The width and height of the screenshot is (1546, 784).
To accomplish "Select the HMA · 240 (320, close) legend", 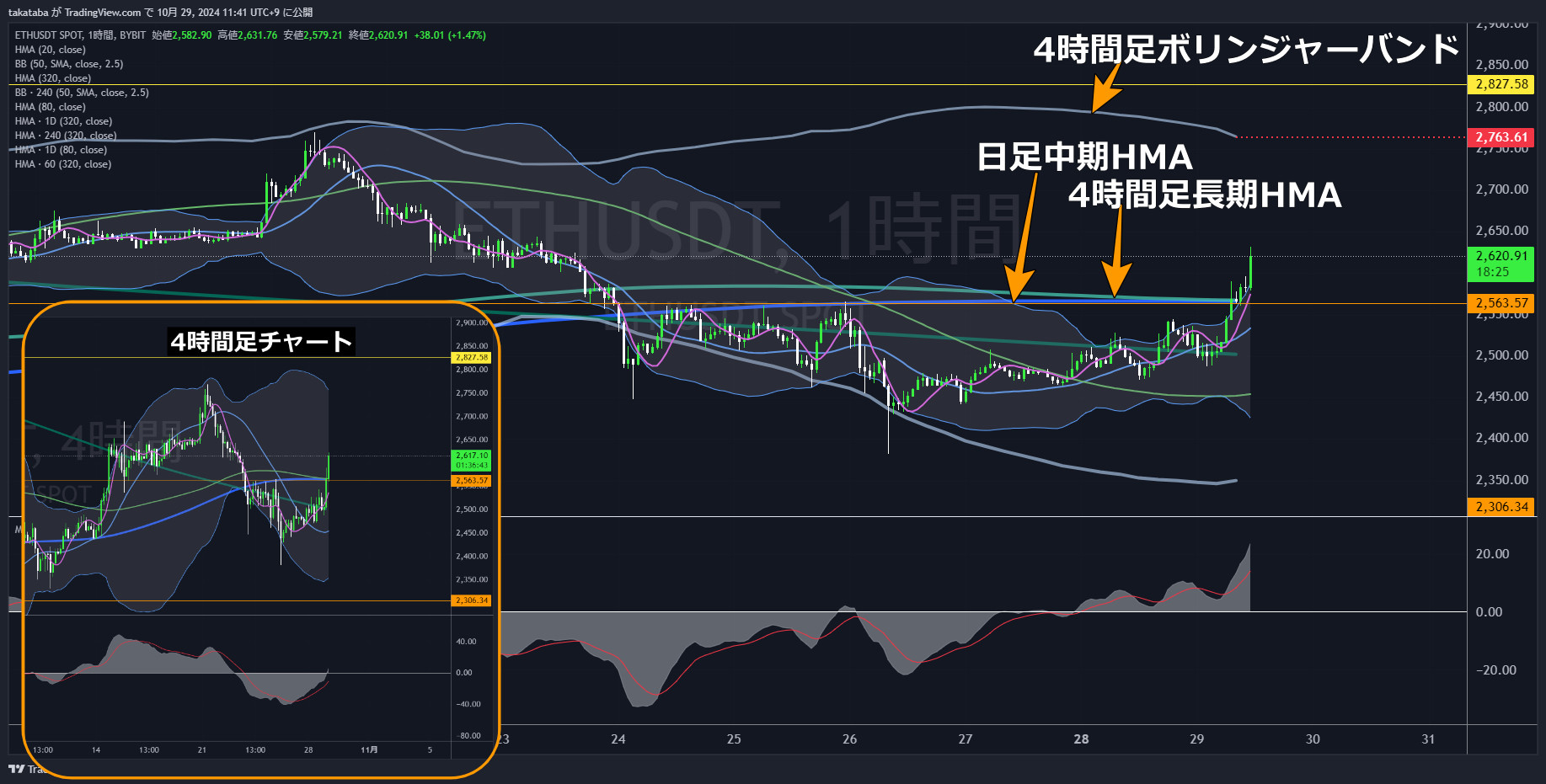I will [x=66, y=136].
